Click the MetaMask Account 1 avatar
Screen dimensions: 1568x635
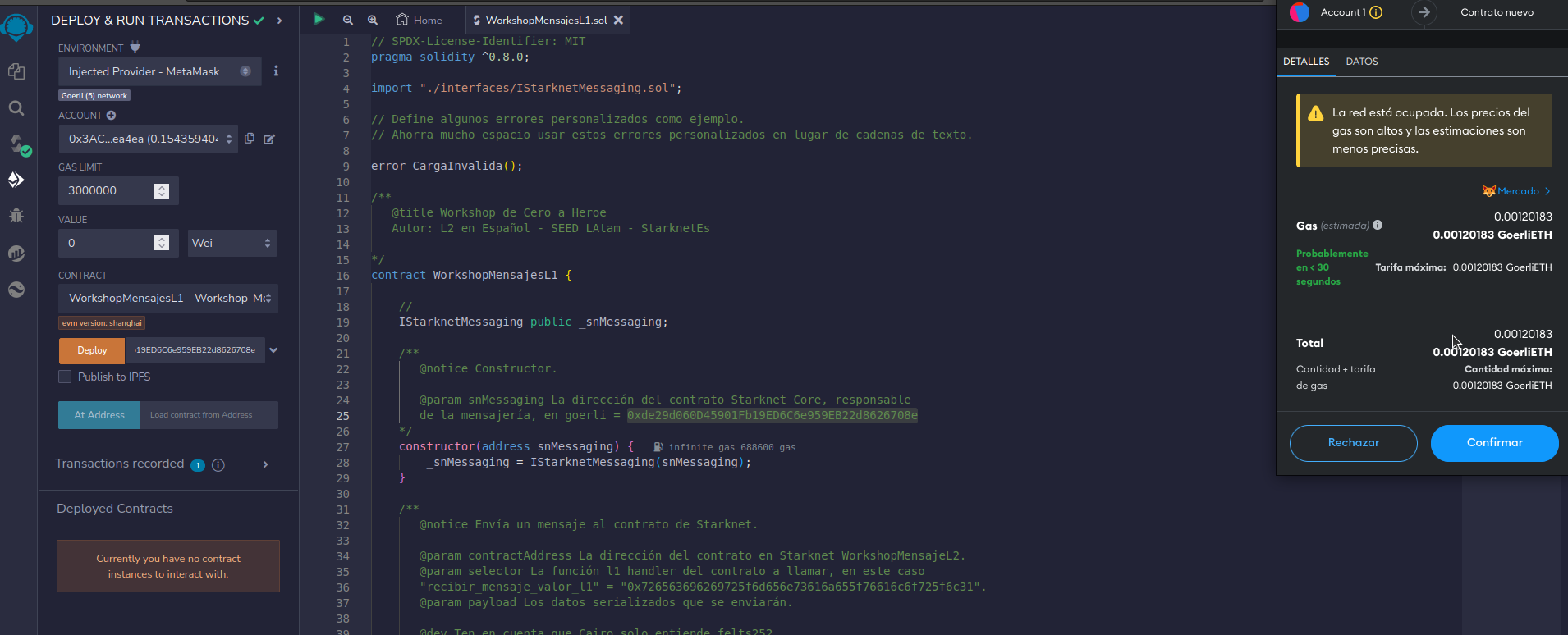tap(1300, 12)
